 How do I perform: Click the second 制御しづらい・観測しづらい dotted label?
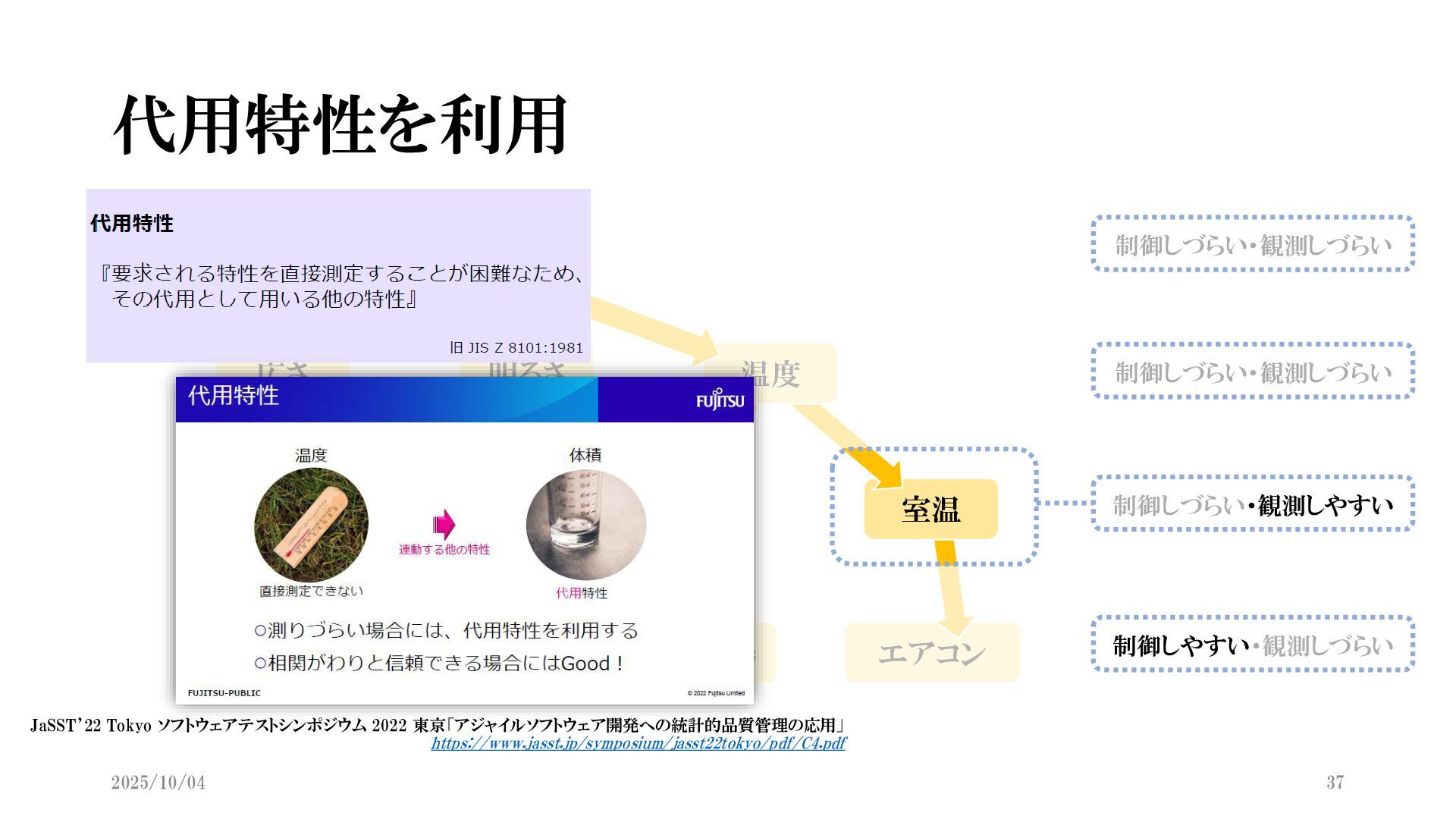(x=1253, y=372)
